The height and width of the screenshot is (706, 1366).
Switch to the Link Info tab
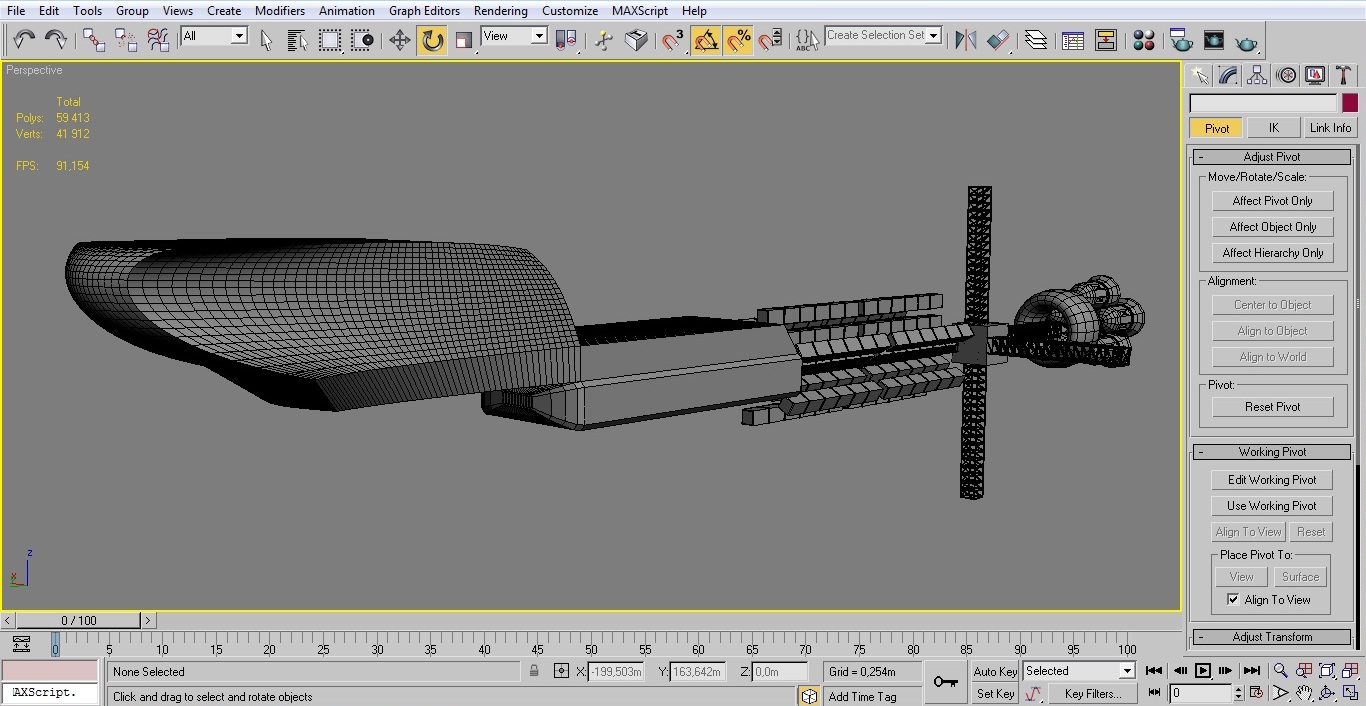coord(1330,128)
